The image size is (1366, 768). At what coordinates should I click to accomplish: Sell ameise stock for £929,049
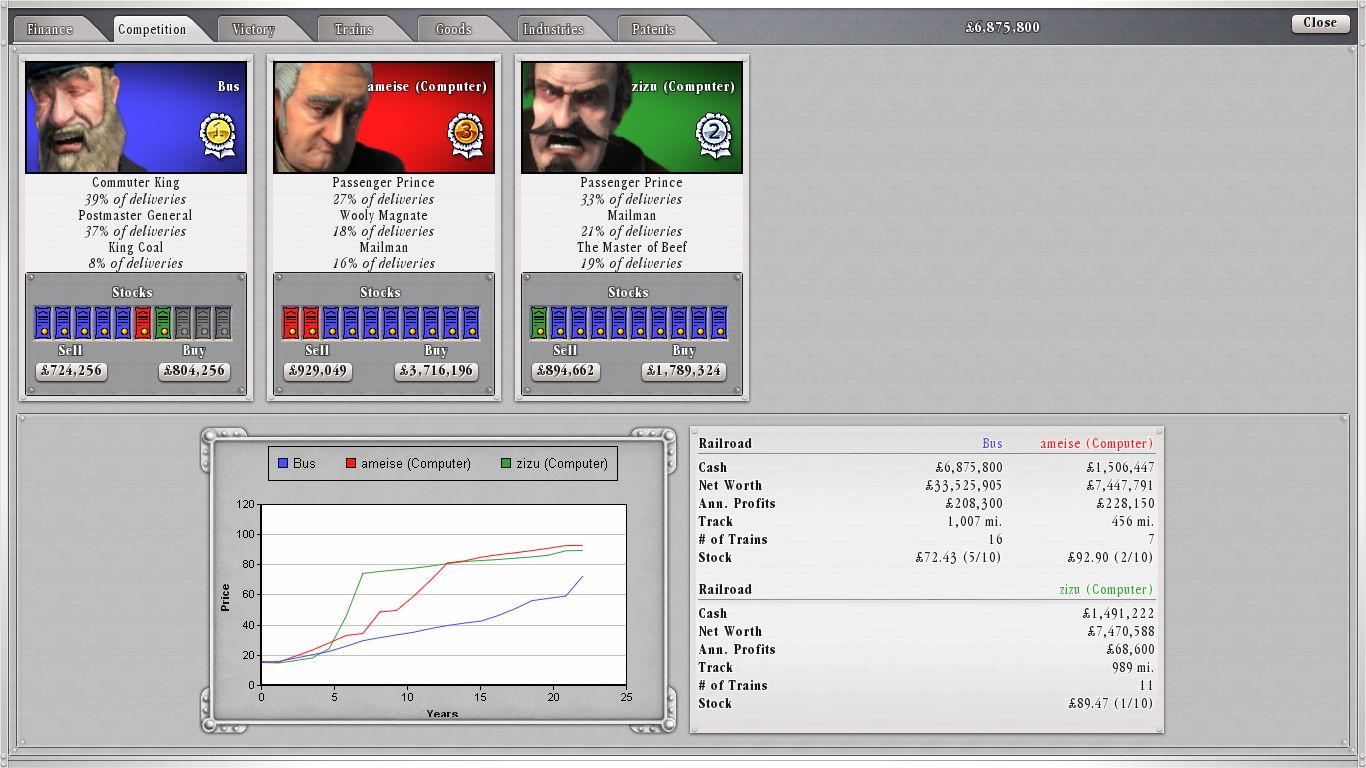[x=318, y=371]
